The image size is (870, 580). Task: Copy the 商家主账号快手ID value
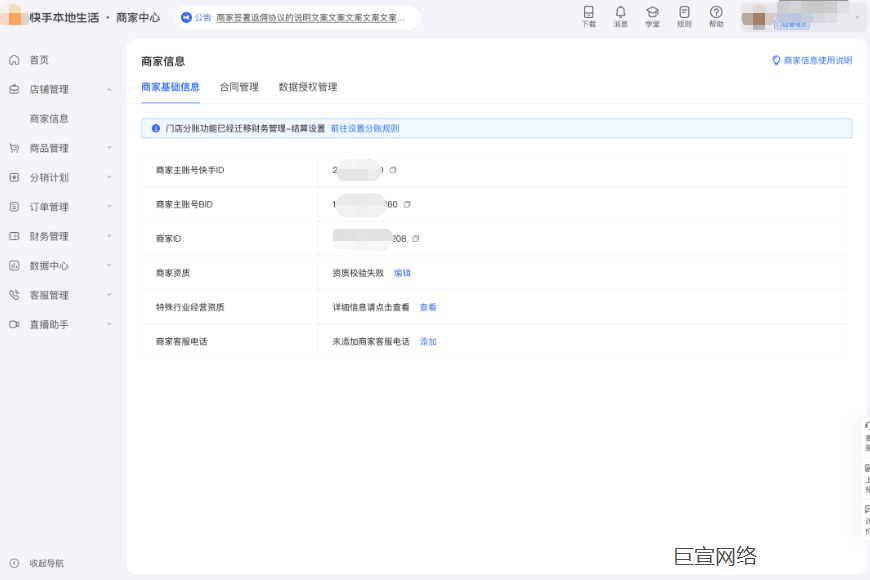(393, 170)
